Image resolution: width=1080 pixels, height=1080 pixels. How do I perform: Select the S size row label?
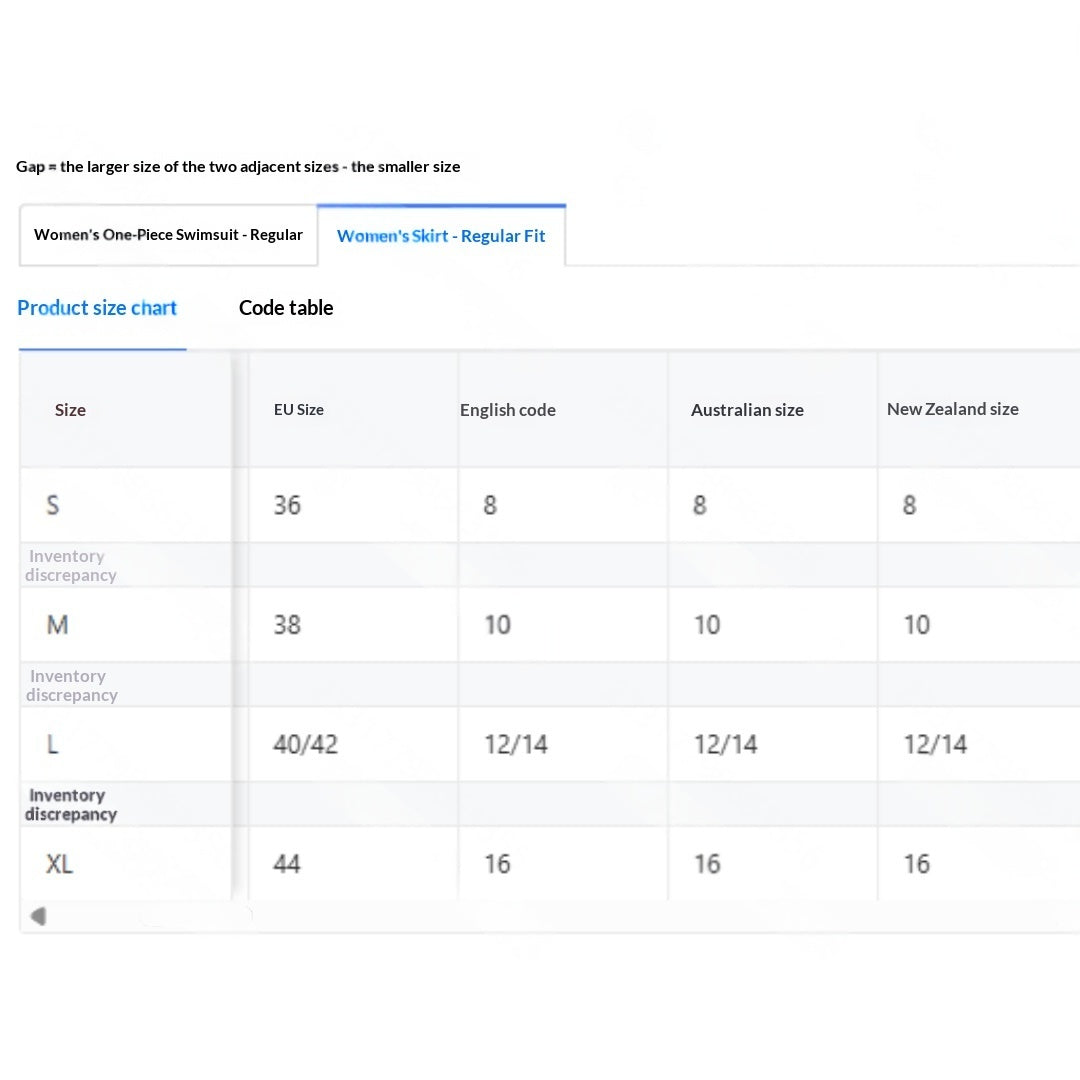pos(52,505)
